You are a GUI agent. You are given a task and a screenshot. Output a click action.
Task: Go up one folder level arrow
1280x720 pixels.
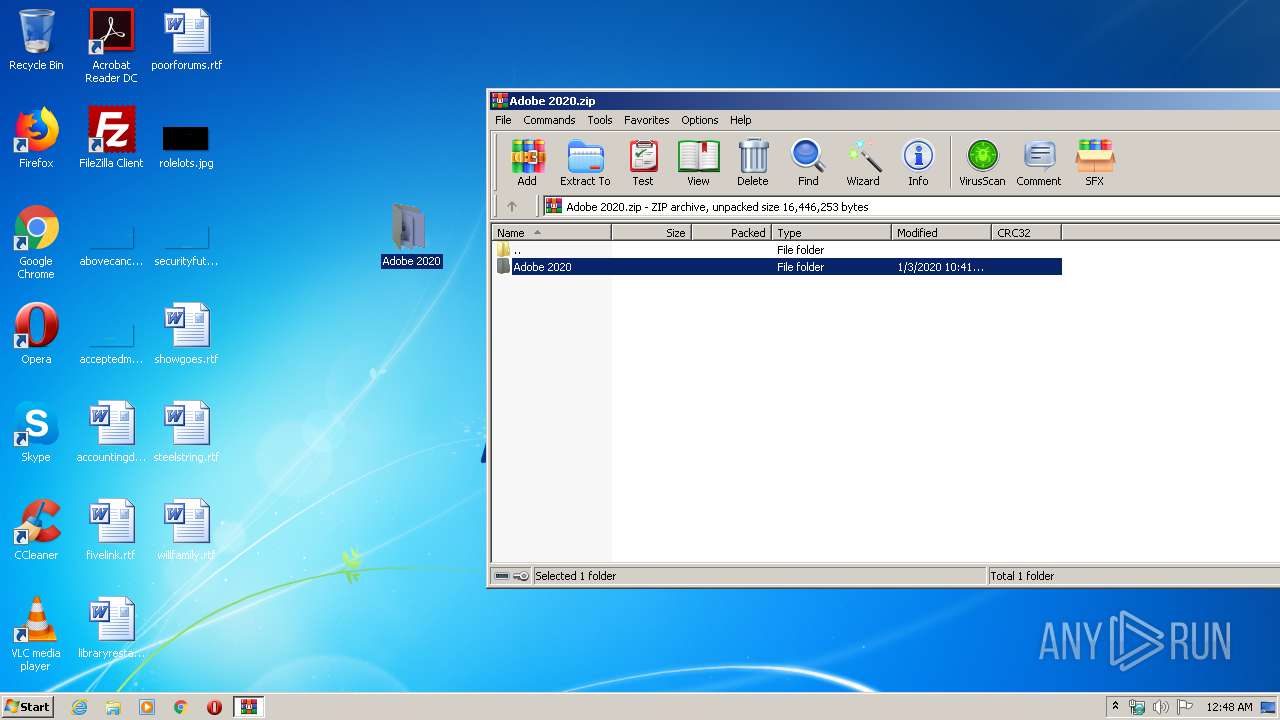click(x=512, y=207)
